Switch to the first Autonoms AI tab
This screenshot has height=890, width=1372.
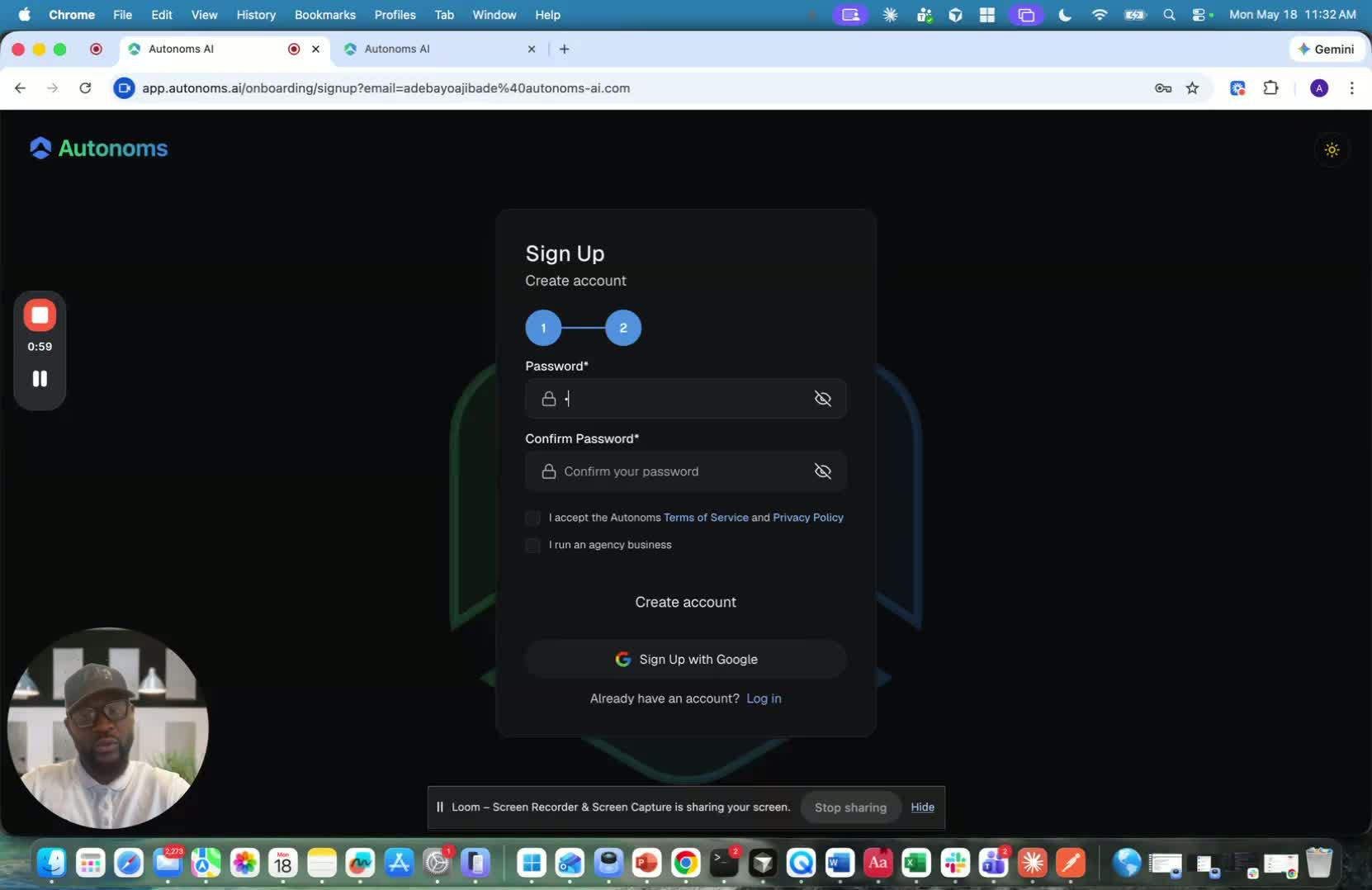coord(223,49)
